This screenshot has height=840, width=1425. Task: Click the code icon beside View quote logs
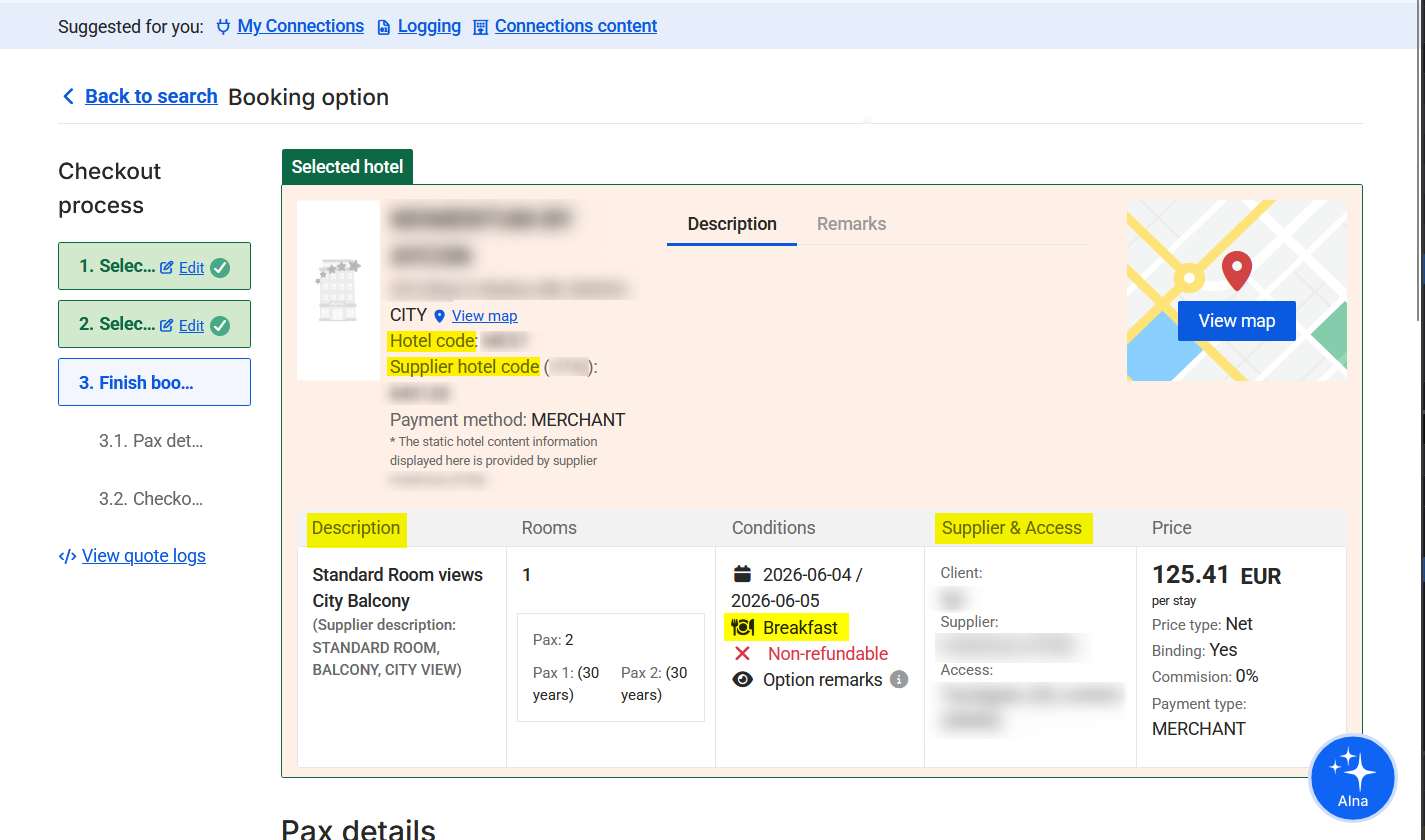click(67, 557)
